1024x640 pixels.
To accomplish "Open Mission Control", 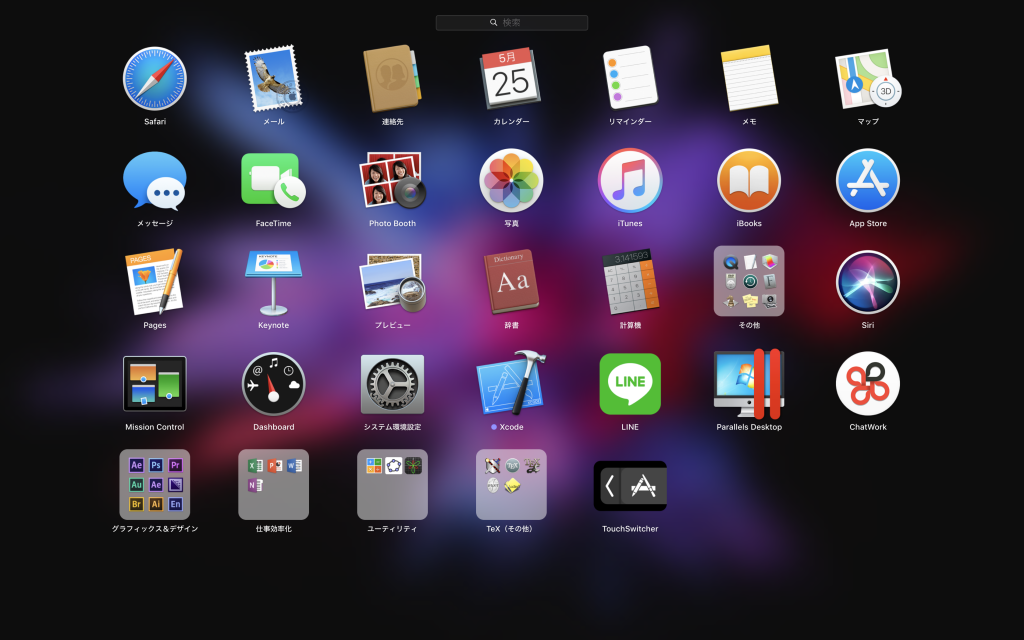I will (x=155, y=384).
